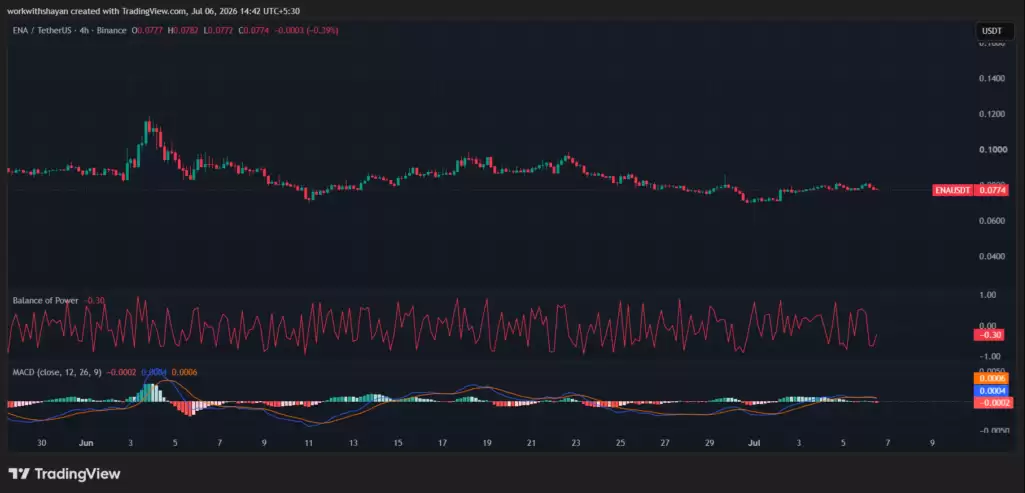Click the 4h timeframe label in the header
This screenshot has width=1025, height=493.
(x=84, y=30)
